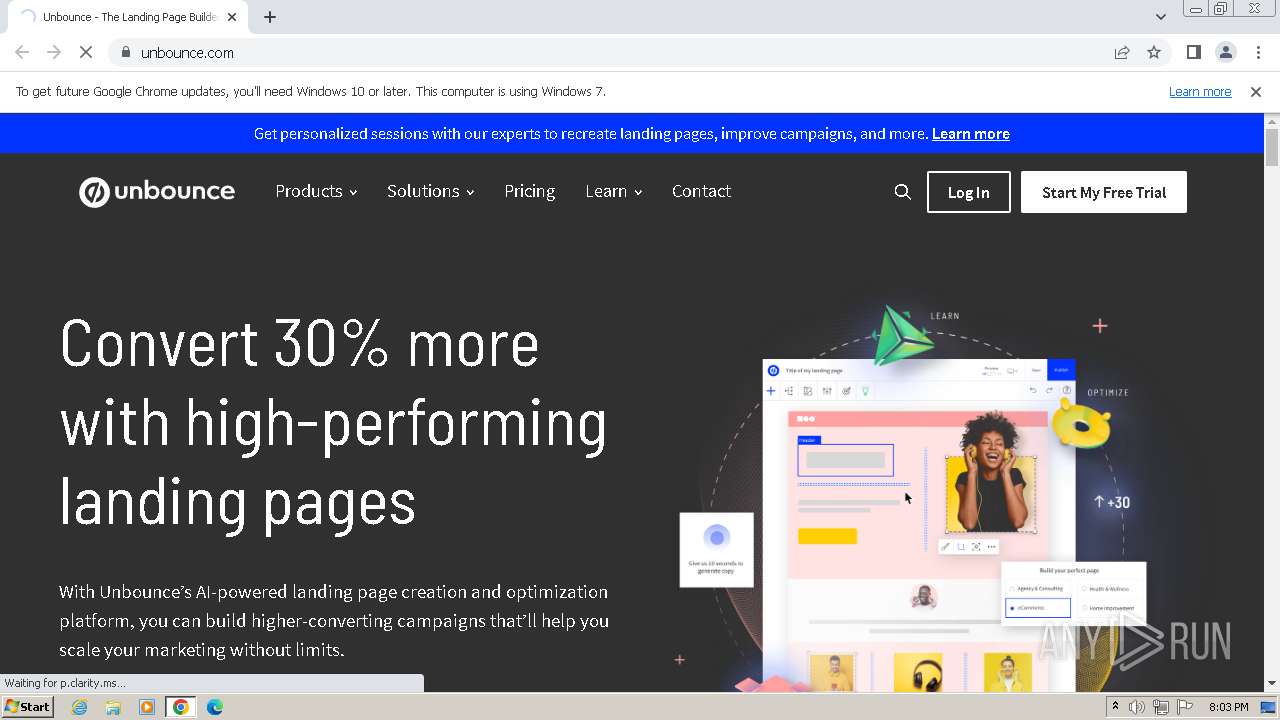The width and height of the screenshot is (1280, 720).
Task: Close the Unbounce browser tab
Action: click(232, 17)
